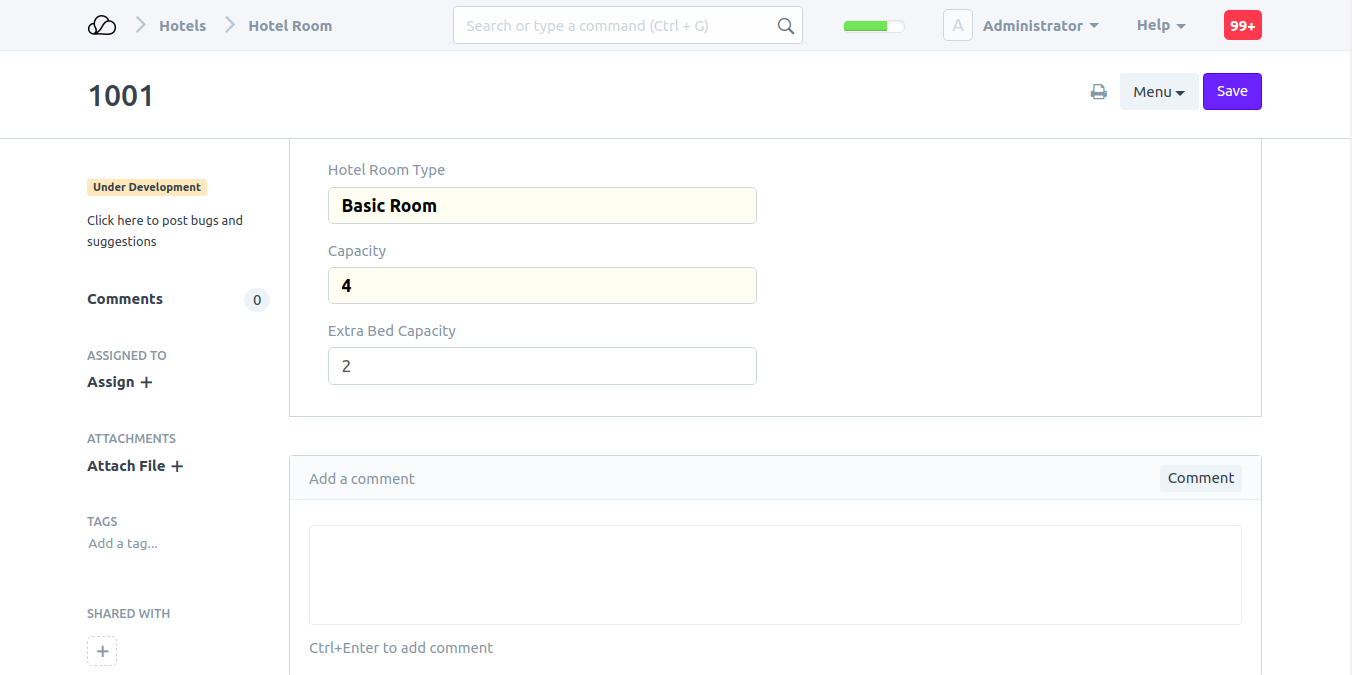Click the Hotel Room Type field
This screenshot has height=675, width=1352.
click(542, 206)
